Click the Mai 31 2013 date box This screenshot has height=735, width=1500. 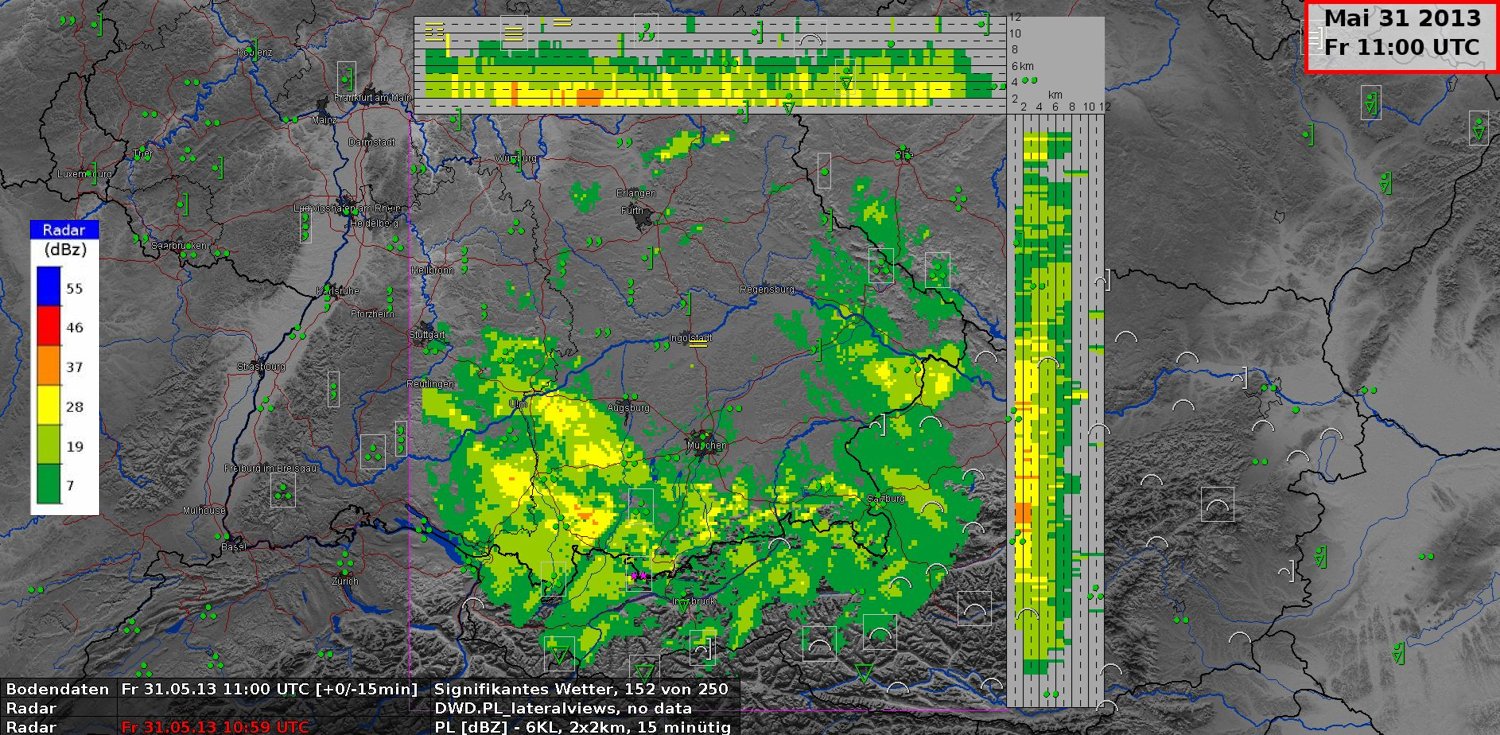pyautogui.click(x=1401, y=33)
